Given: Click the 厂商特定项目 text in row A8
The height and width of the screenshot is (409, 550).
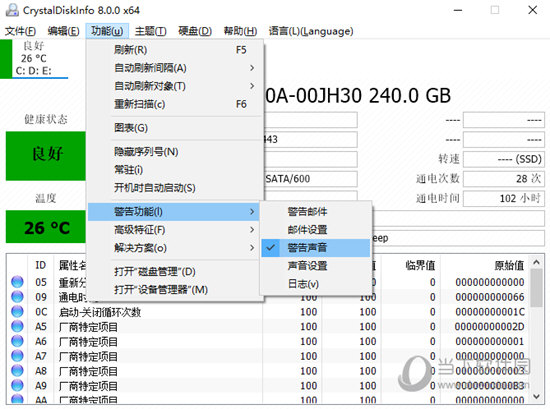Looking at the screenshot, I should point(88,371).
